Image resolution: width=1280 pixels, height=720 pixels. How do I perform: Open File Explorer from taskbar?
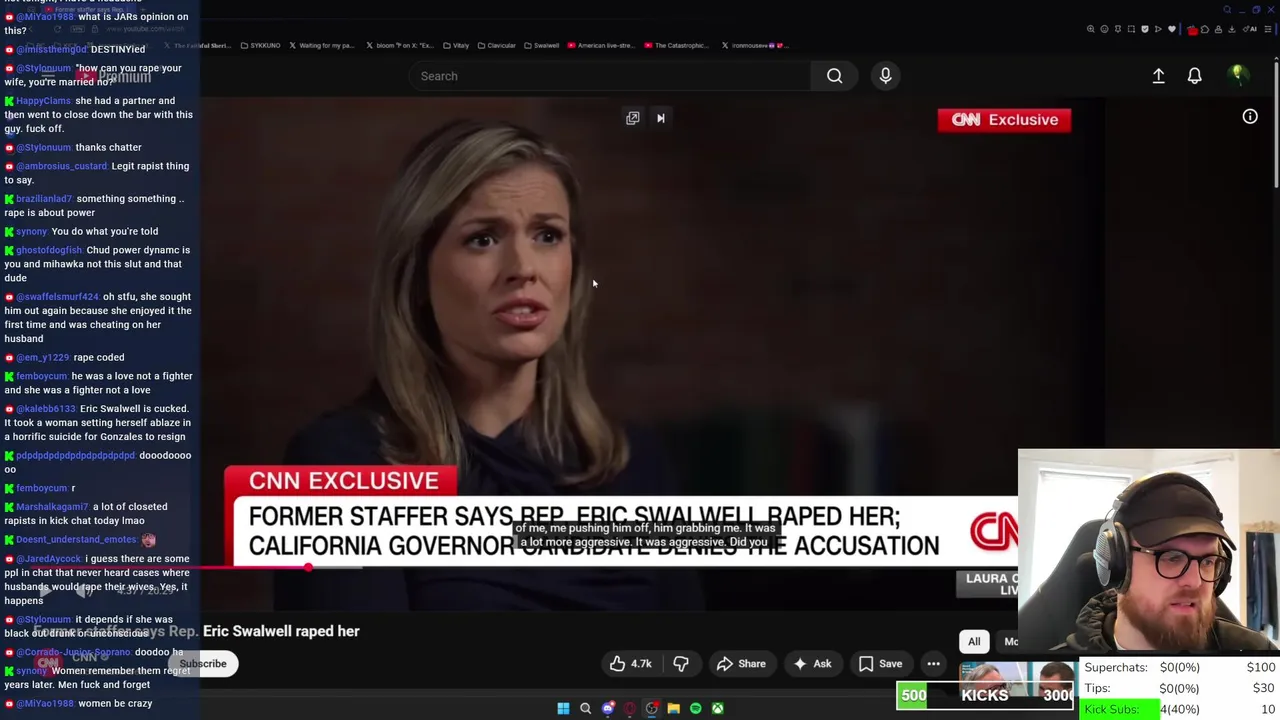coord(673,708)
